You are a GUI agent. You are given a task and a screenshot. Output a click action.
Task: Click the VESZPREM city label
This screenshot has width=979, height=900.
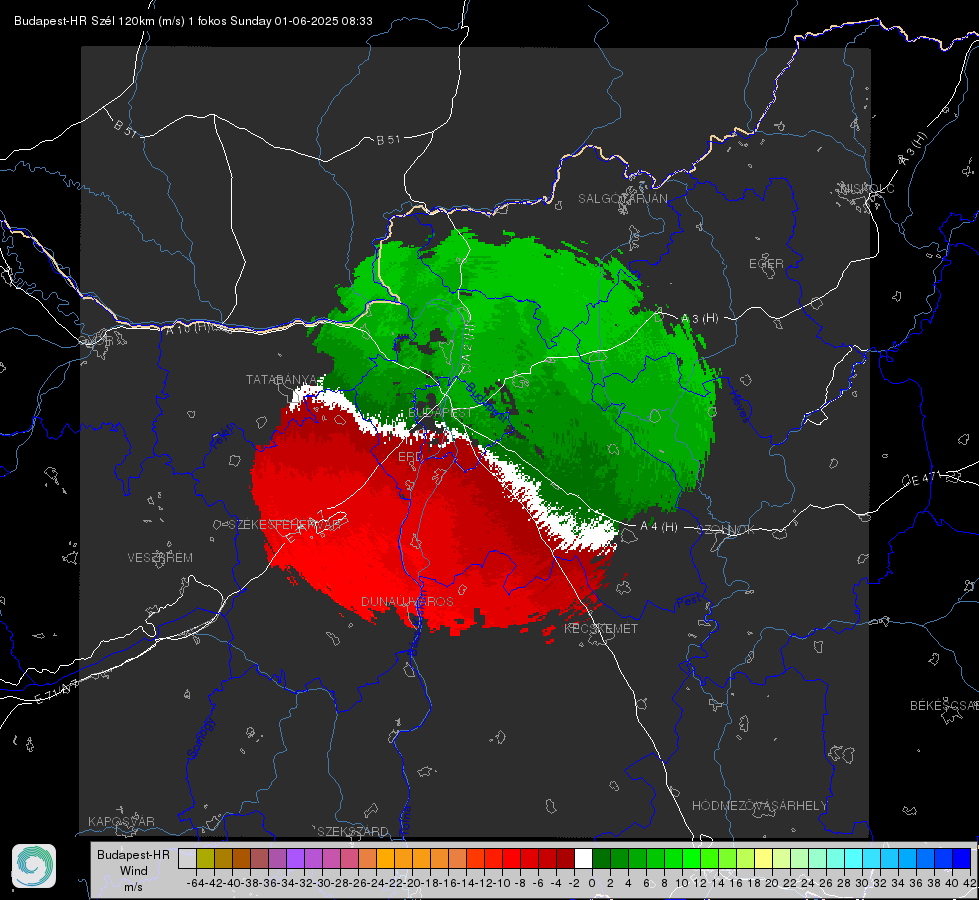[160, 557]
